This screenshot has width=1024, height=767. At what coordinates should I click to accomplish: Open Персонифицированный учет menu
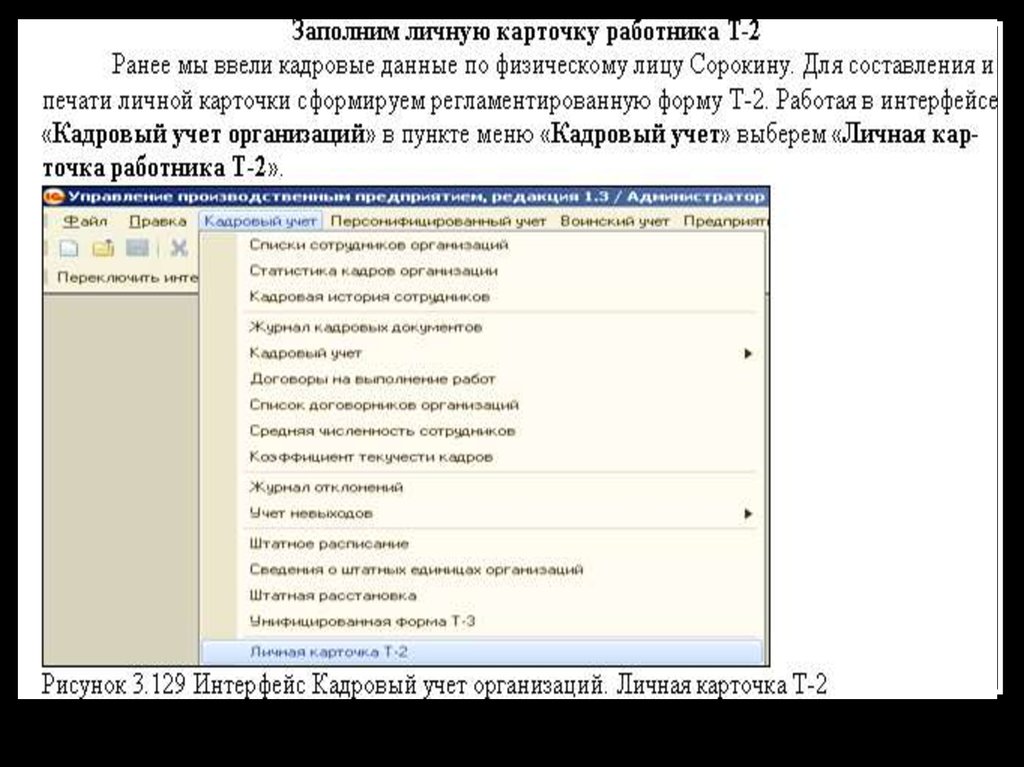438,221
